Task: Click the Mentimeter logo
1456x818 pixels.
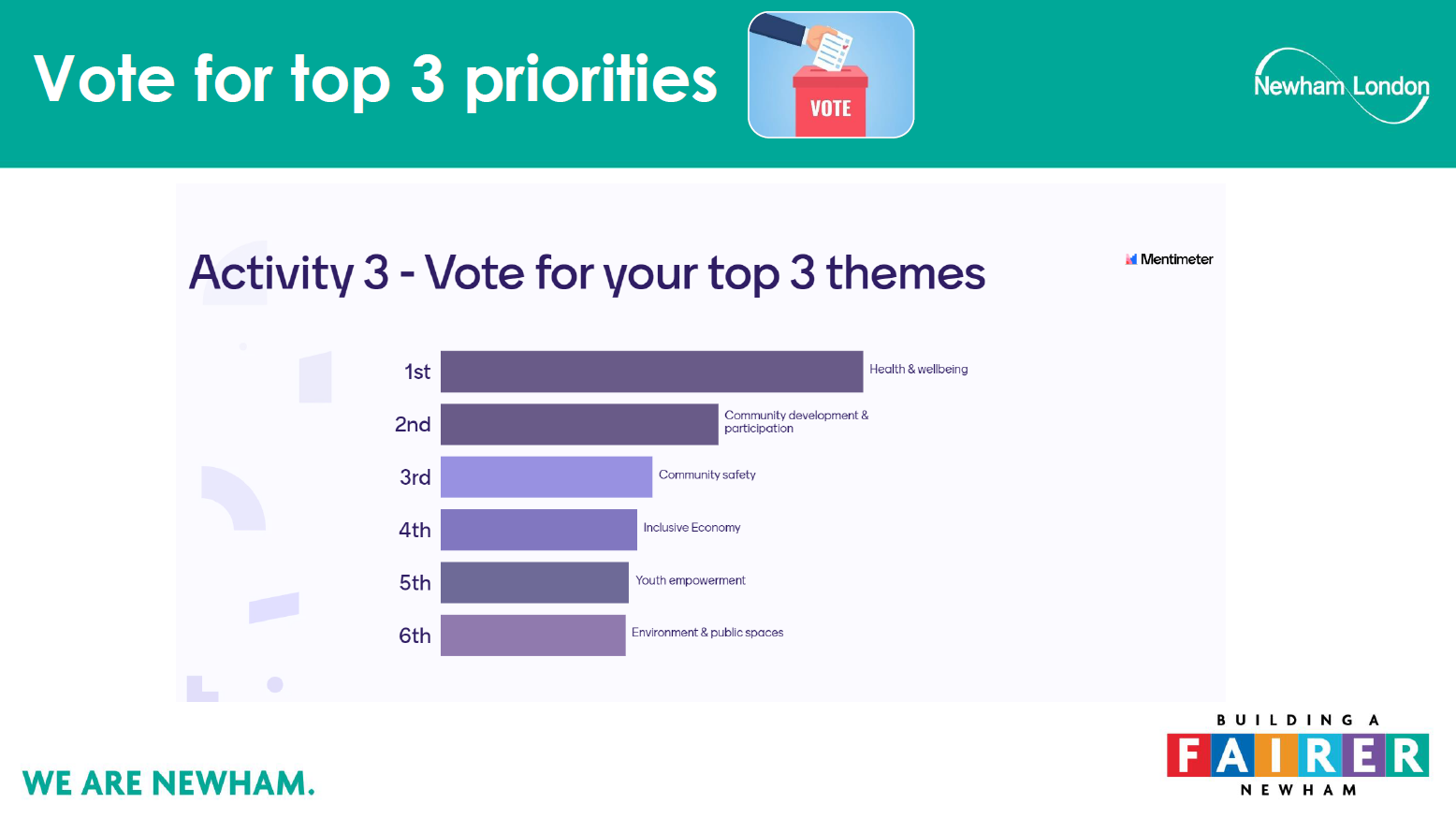Action: click(x=1170, y=259)
